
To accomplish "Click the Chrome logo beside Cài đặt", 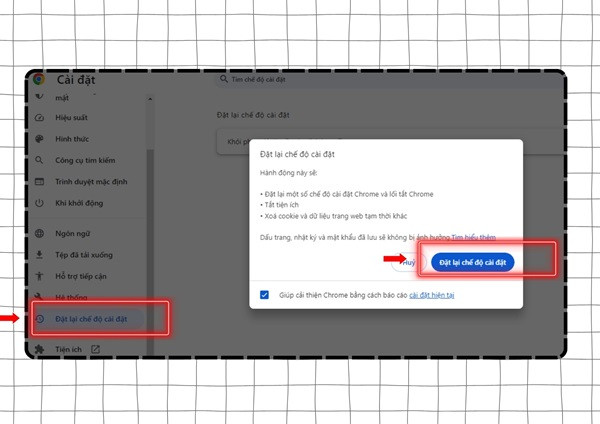I will tap(39, 79).
